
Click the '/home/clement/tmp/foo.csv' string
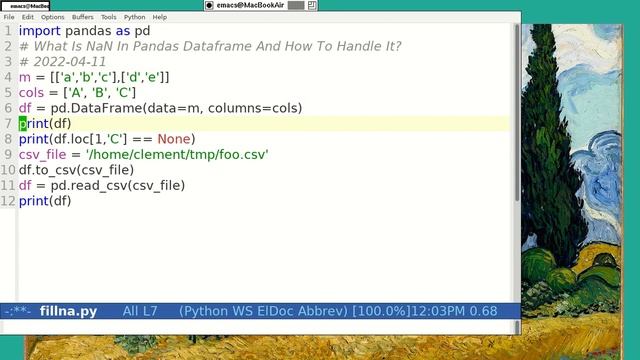[177, 155]
